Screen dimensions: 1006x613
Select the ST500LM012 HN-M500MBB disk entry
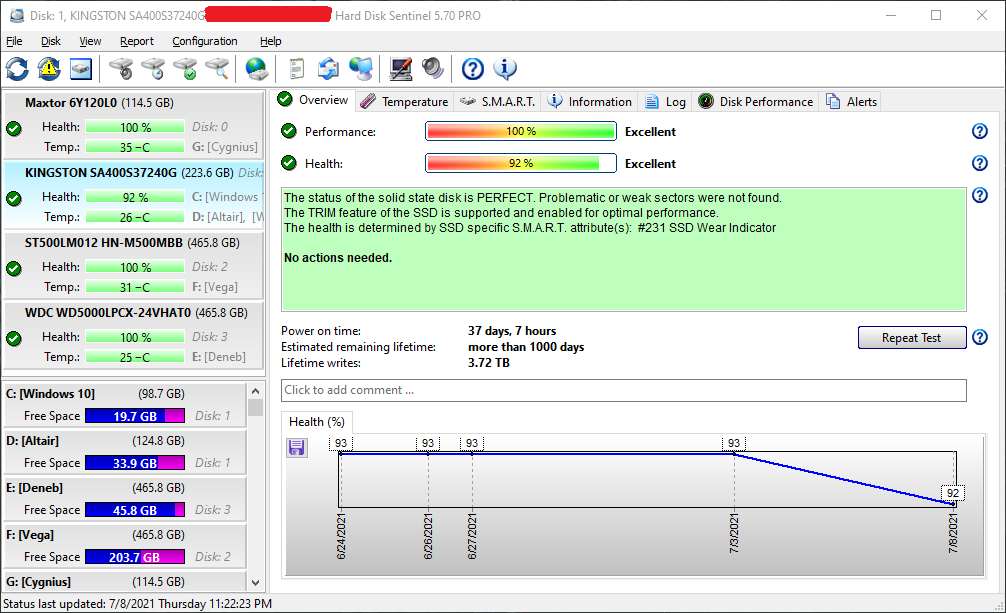tap(133, 265)
